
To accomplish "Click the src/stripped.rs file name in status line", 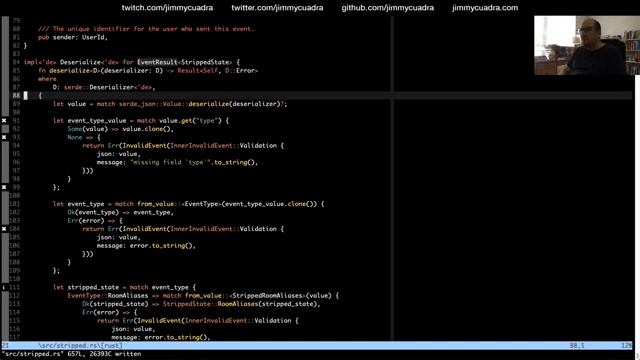I will pos(80,345).
